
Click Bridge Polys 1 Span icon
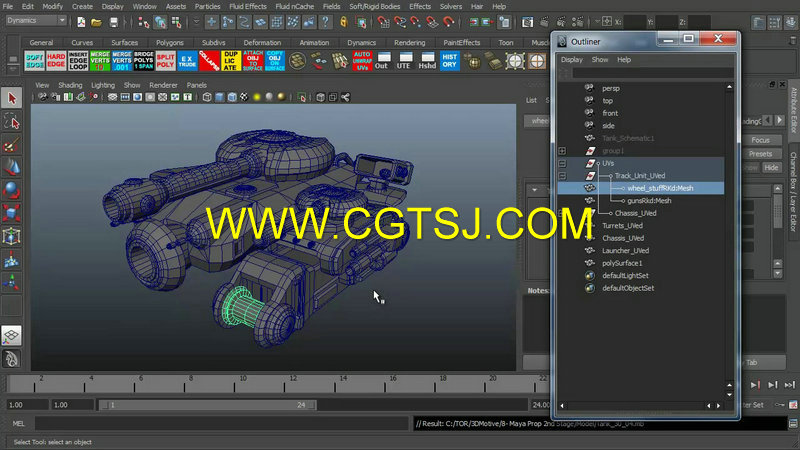click(x=144, y=61)
